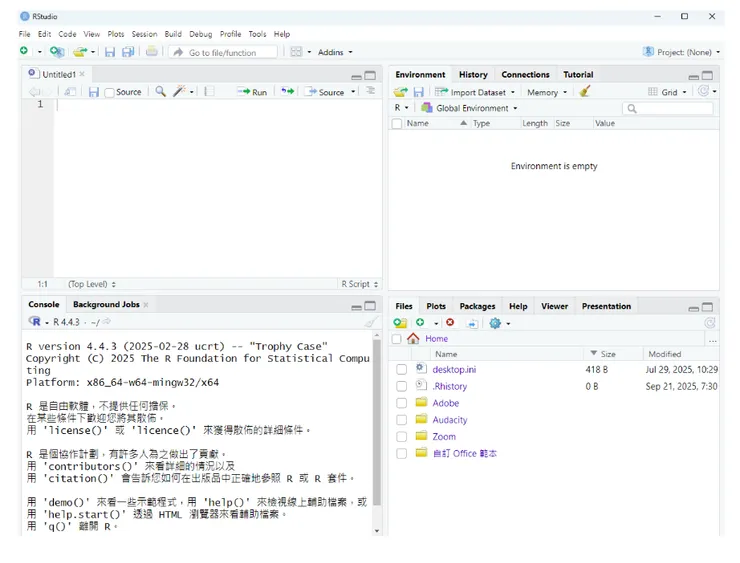Open workspace panes layout icon
Viewport: 740px width, 563px height.
pyautogui.click(x=296, y=52)
